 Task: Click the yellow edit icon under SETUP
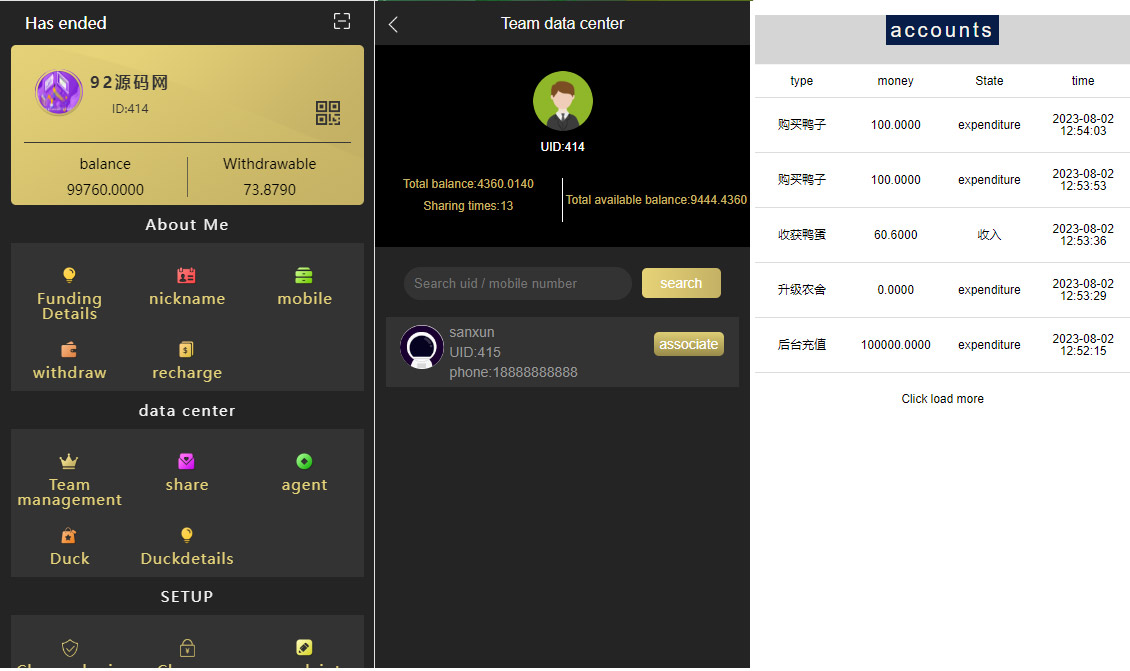(x=304, y=647)
